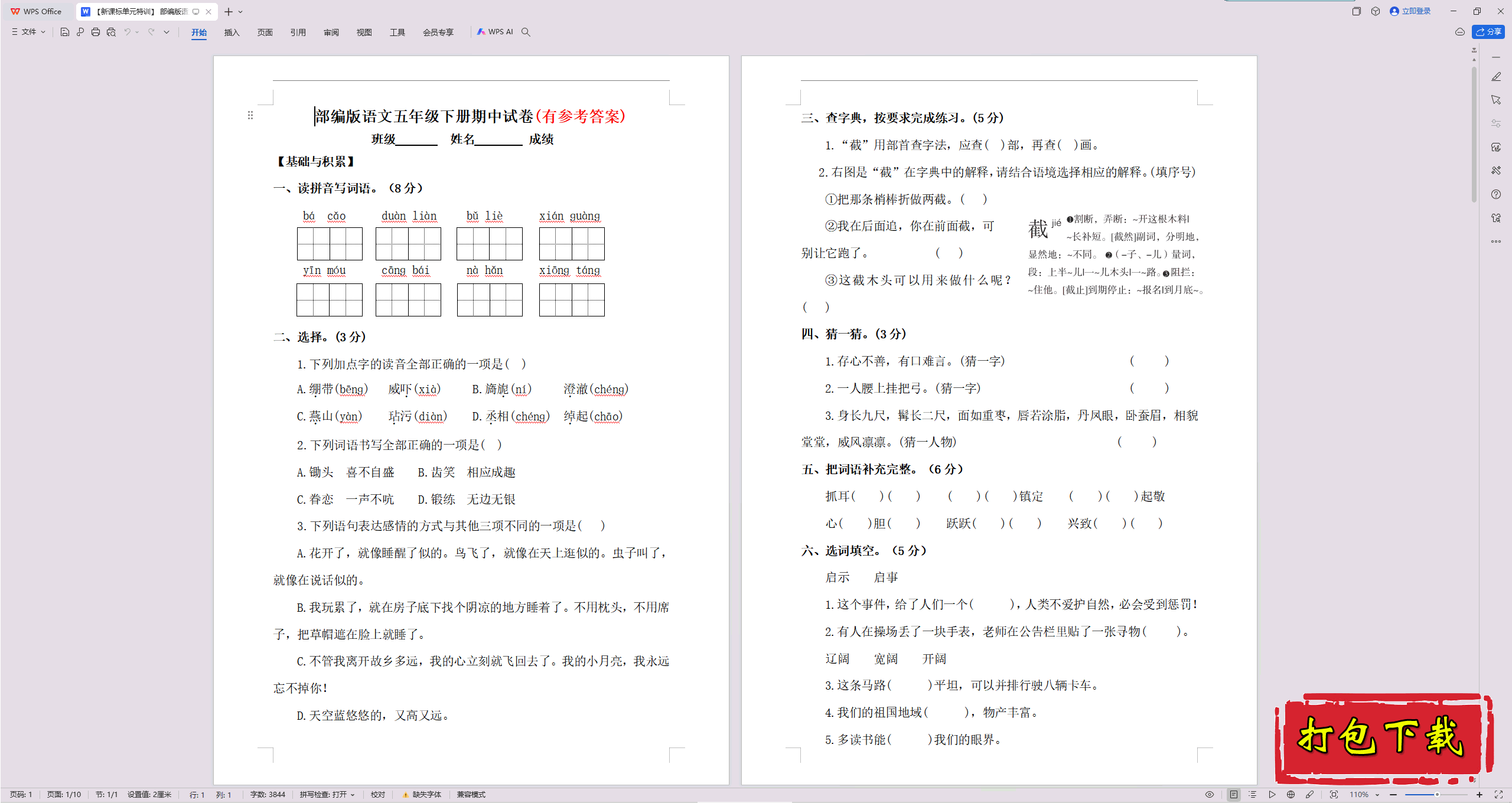The width and height of the screenshot is (1512, 803).
Task: Open the 引用 ribbon tab
Action: tap(298, 32)
